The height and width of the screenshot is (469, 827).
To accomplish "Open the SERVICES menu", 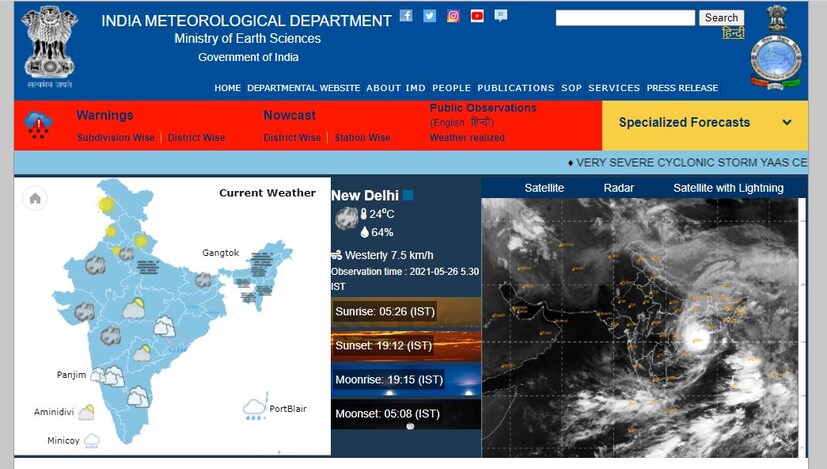I will [614, 88].
